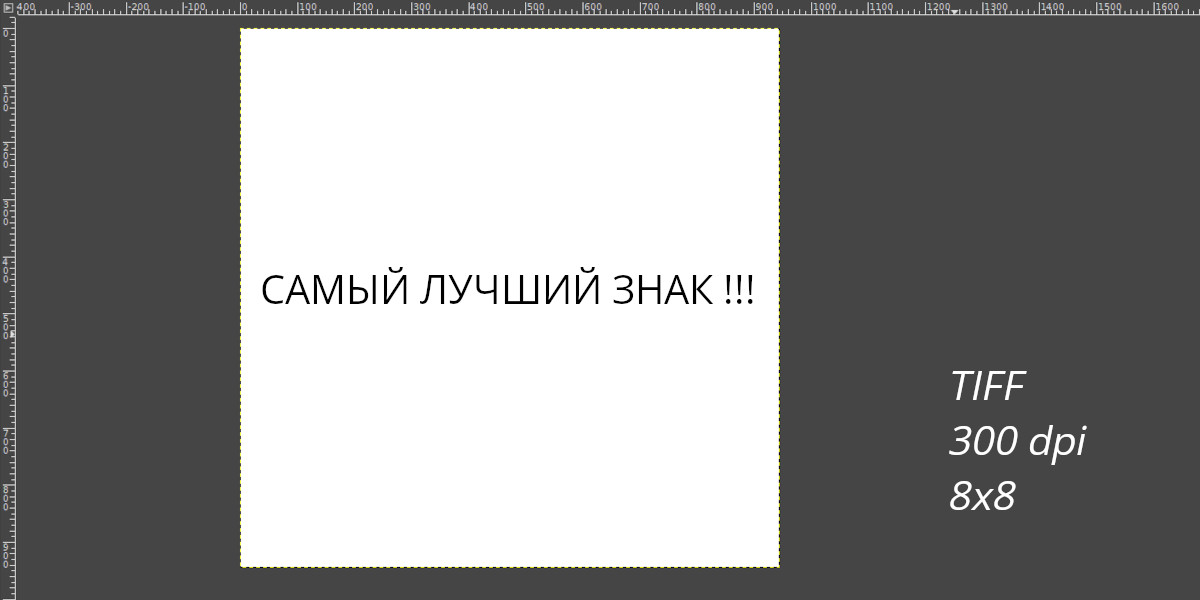Screen dimensions: 1200x600
Task: Click the top-right corner of the white canvas
Action: 778,29
